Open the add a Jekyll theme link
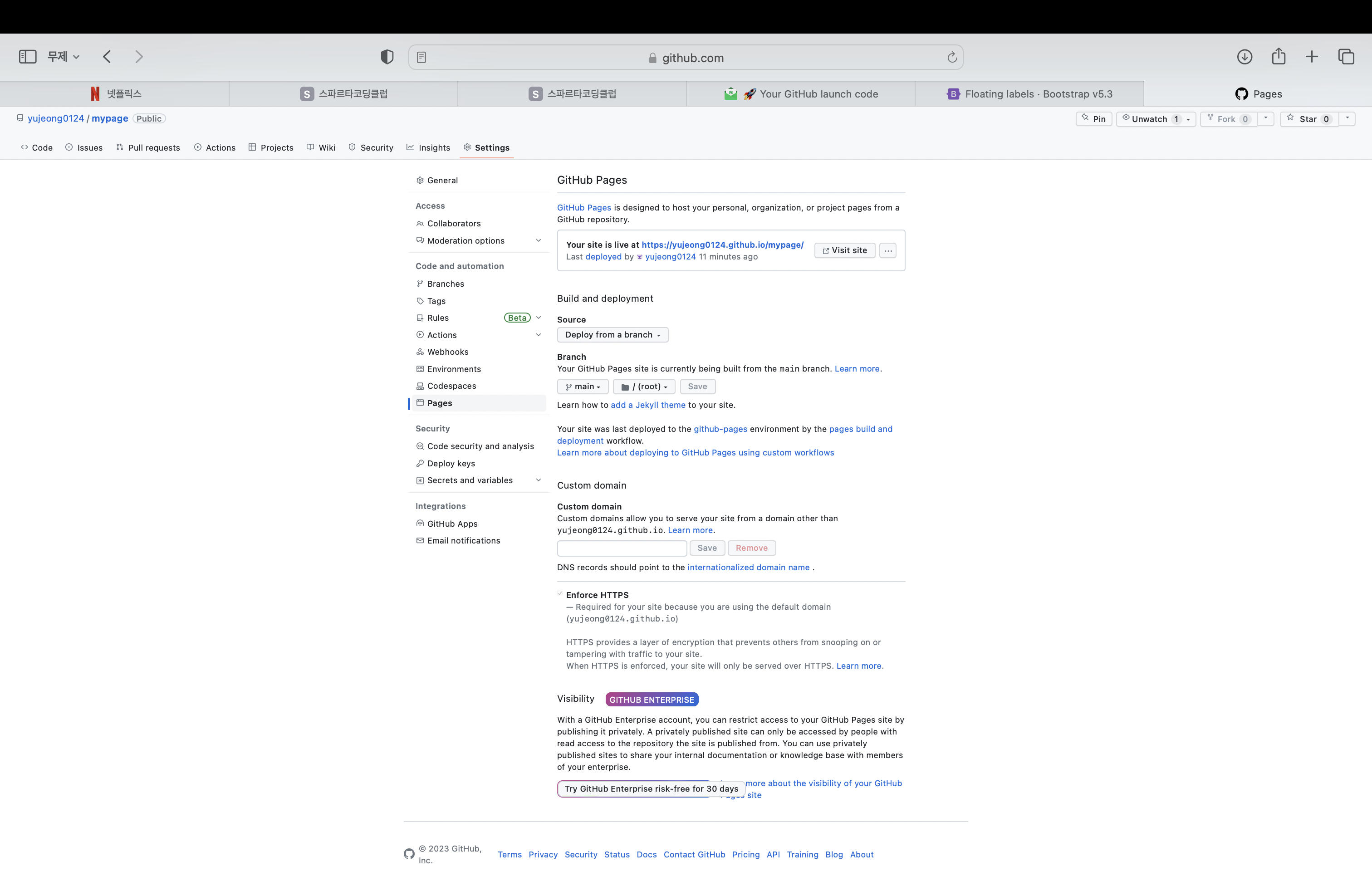1372x891 pixels. tap(648, 405)
